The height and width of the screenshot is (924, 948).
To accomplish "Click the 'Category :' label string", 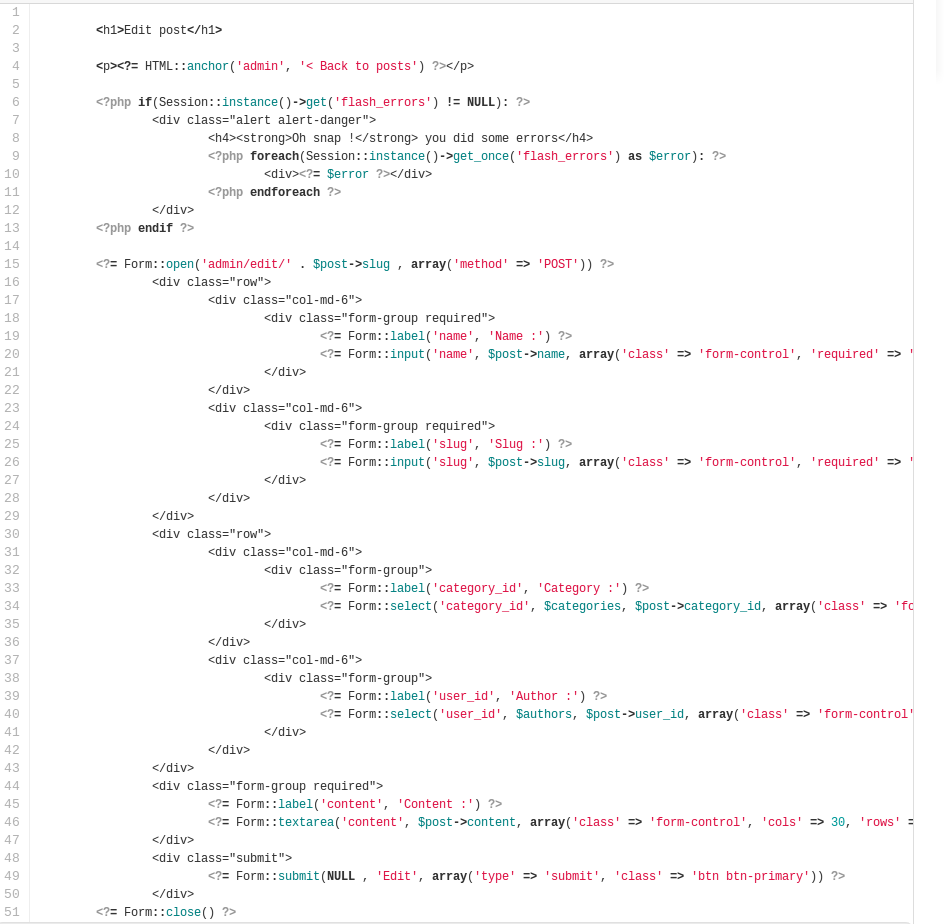I will (578, 588).
